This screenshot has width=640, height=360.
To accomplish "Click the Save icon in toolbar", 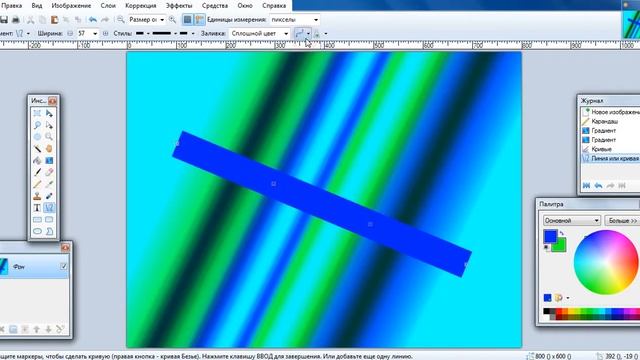I will click(x=4, y=20).
